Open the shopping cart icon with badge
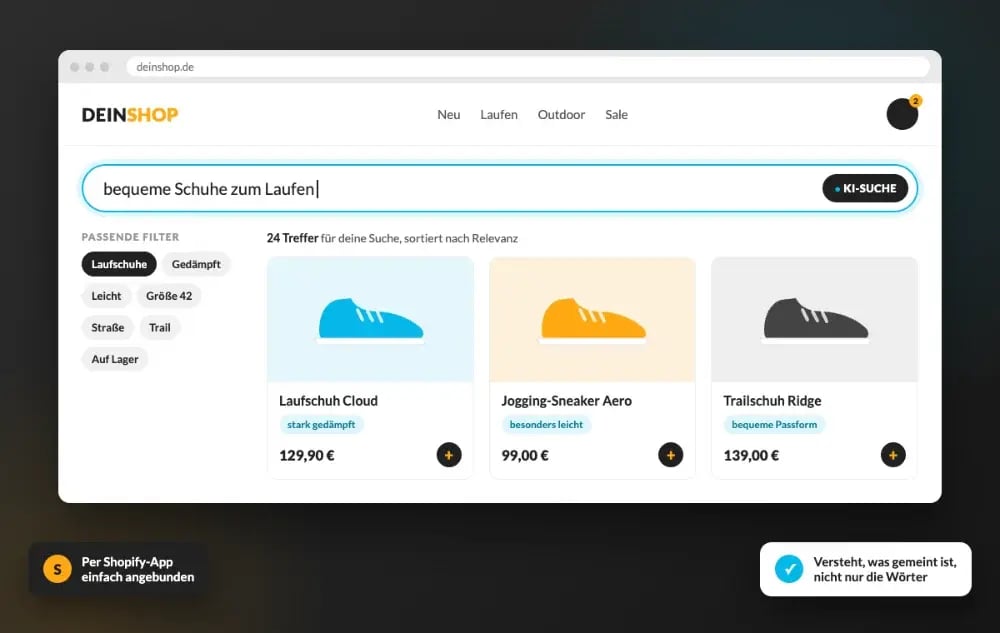 (902, 114)
